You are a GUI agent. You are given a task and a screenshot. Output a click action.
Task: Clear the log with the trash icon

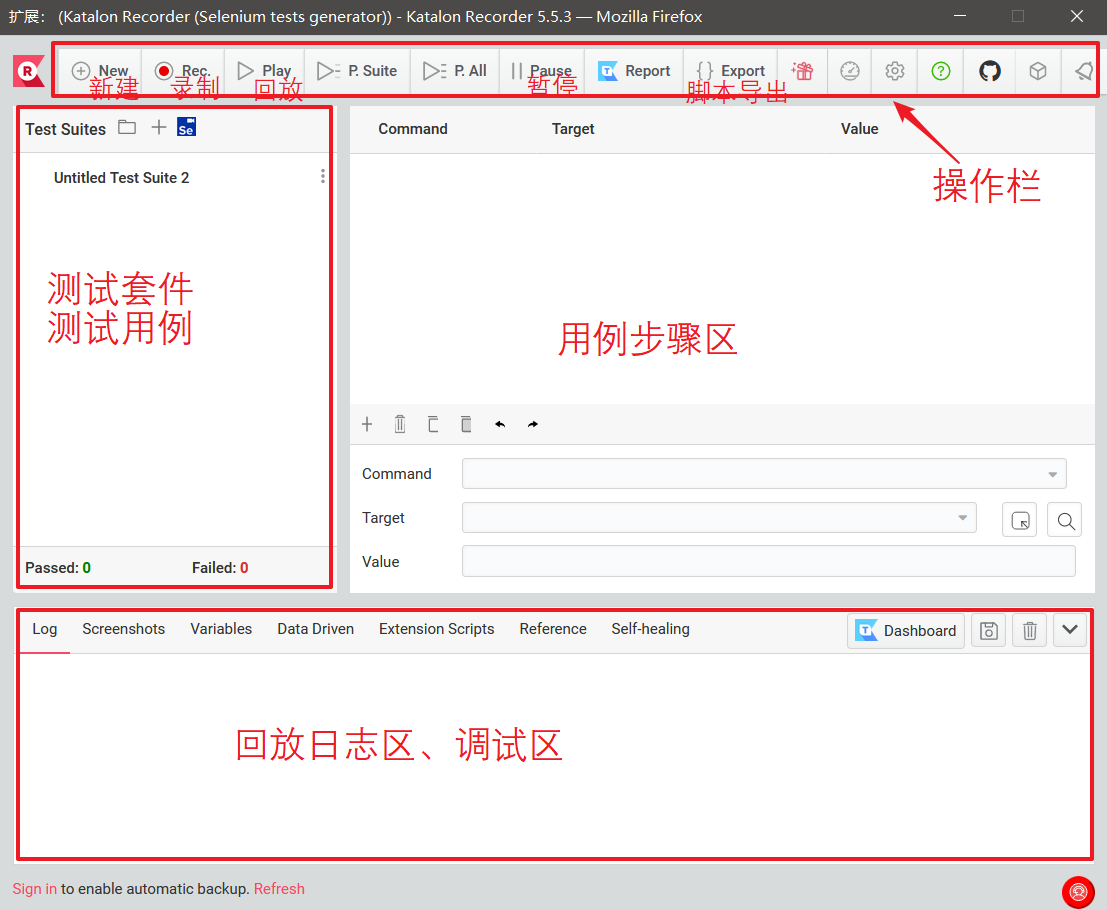(x=1029, y=630)
